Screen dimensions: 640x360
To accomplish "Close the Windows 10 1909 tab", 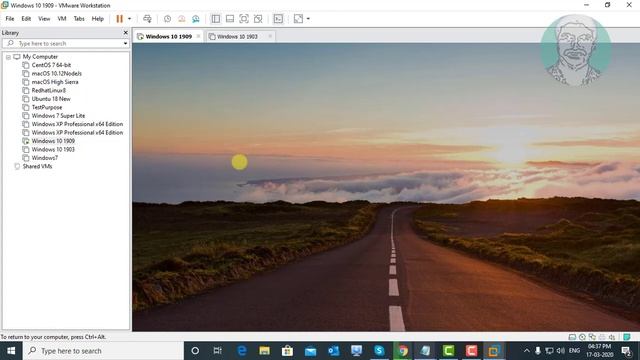I will [x=198, y=36].
